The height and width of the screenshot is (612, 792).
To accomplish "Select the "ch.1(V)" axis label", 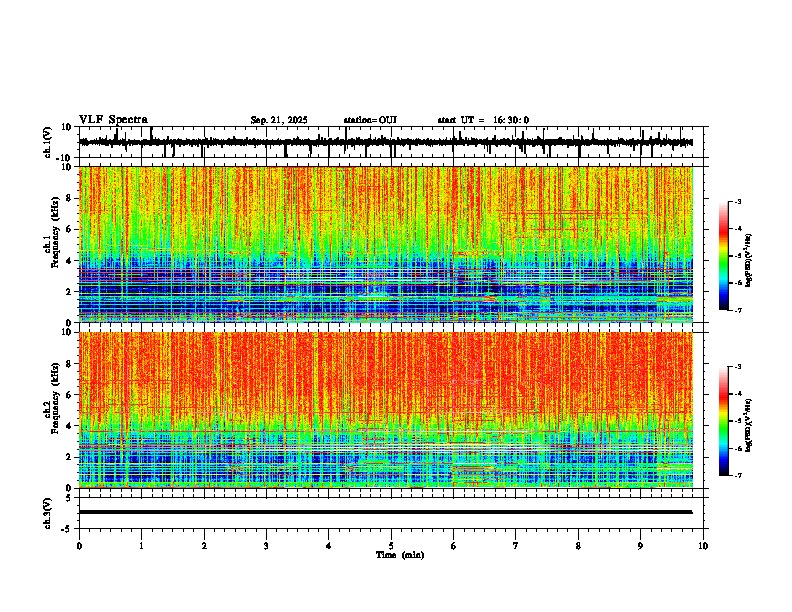I will pyautogui.click(x=48, y=142).
